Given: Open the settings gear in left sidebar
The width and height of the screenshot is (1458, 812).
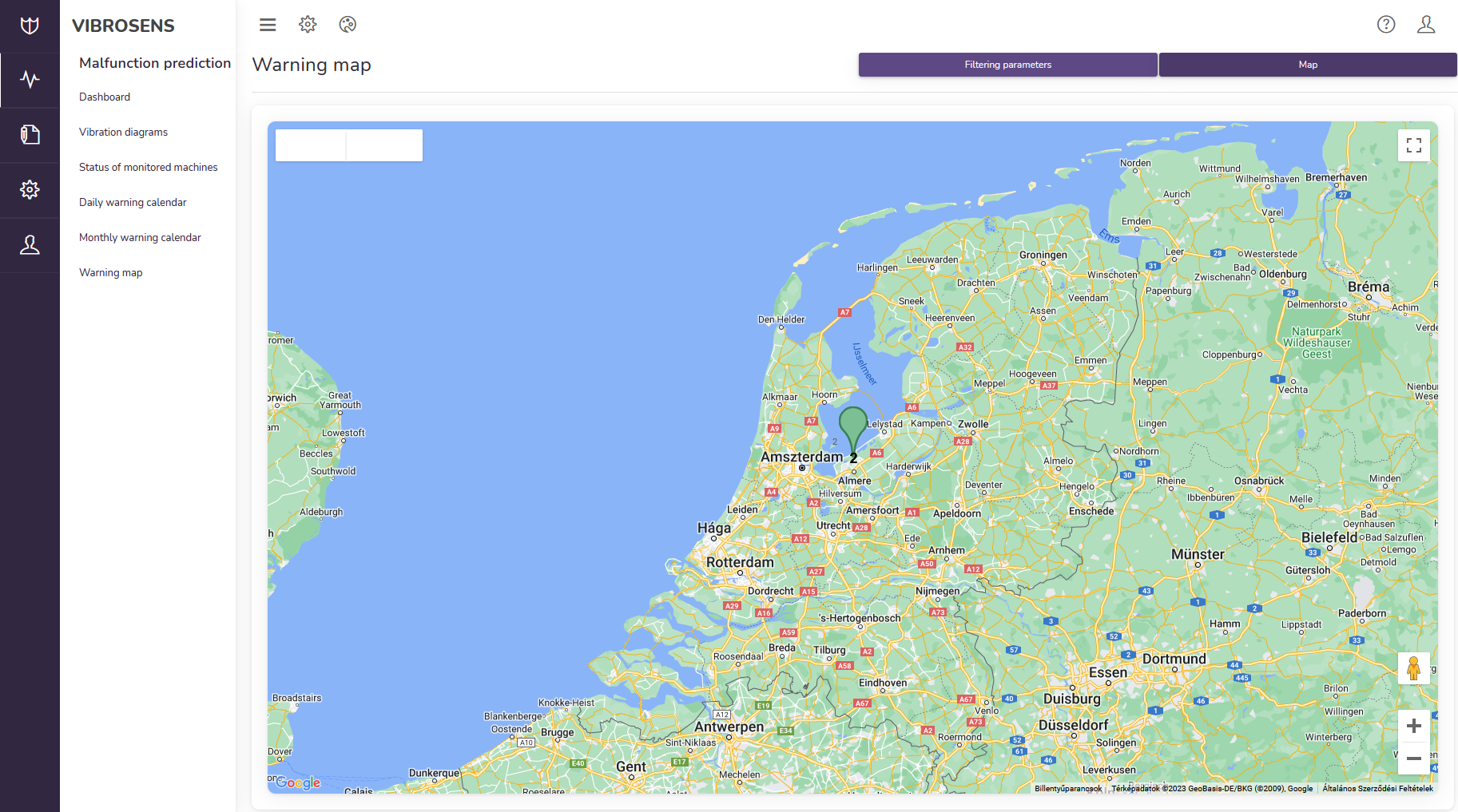Looking at the screenshot, I should coord(30,190).
